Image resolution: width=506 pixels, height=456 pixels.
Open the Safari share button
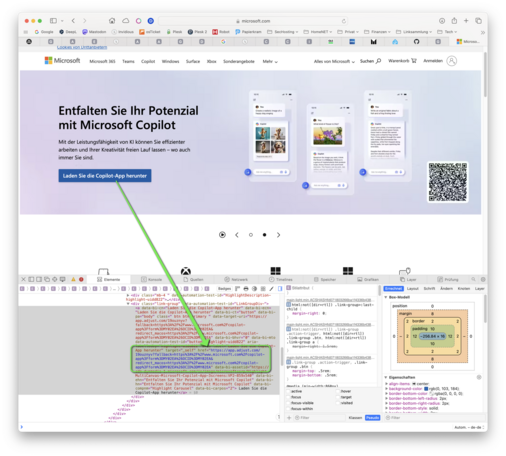click(x=454, y=21)
